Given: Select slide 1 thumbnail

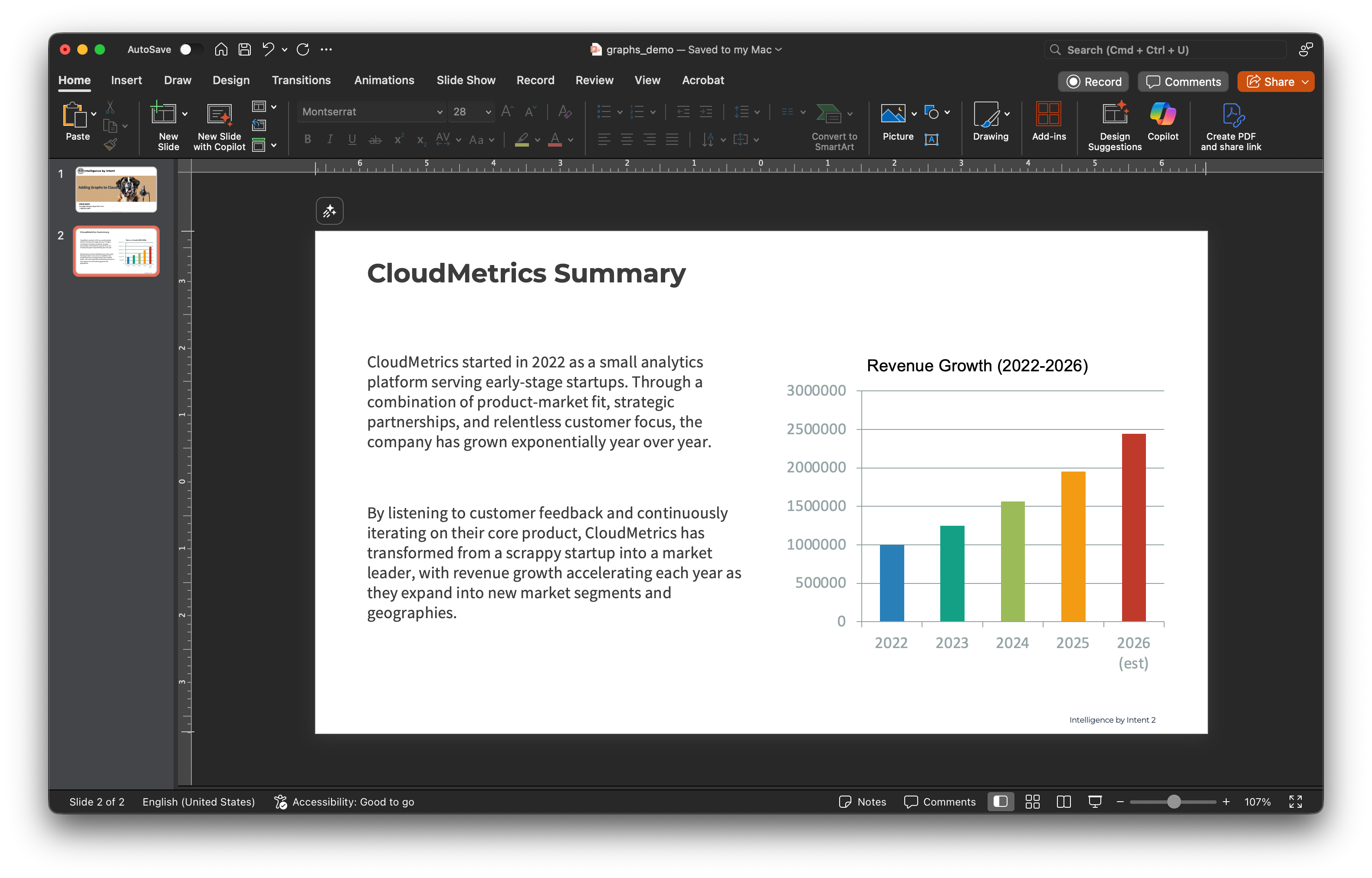Looking at the screenshot, I should (x=116, y=189).
